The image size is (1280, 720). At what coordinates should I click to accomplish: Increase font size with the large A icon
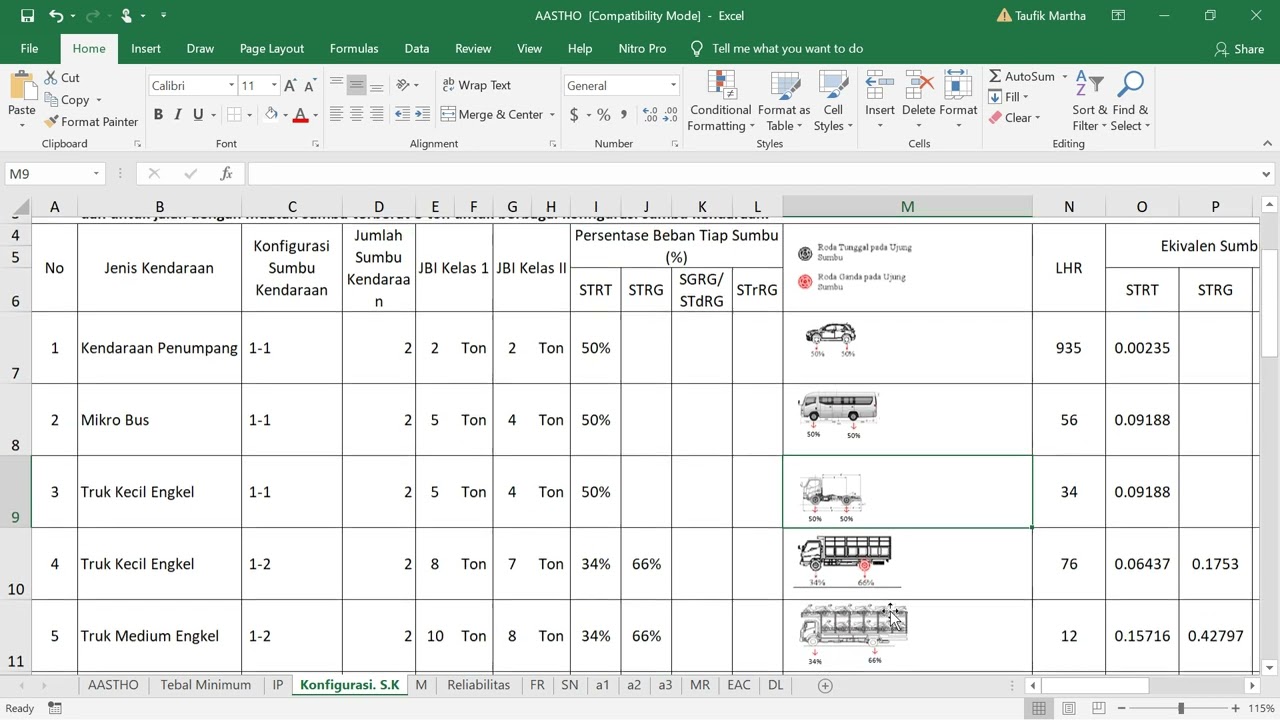(x=291, y=85)
